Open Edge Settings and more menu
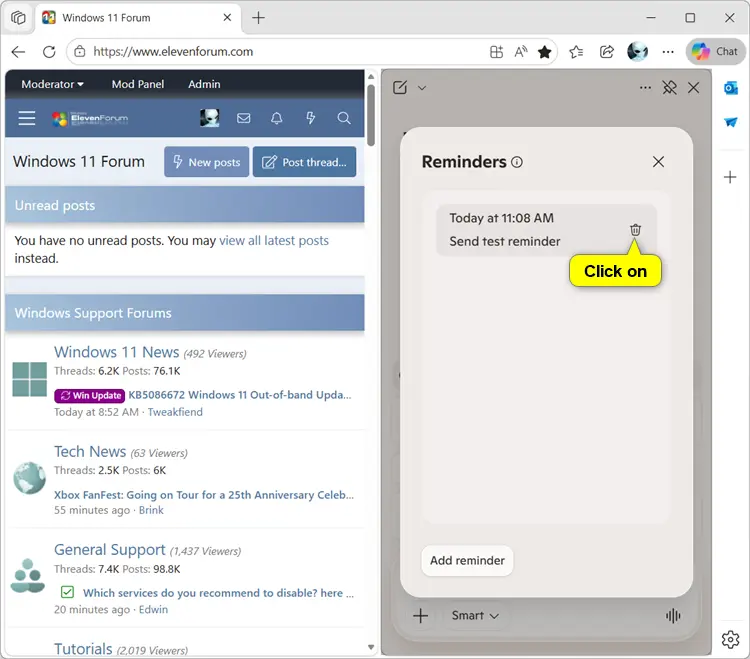This screenshot has width=750, height=659. coord(668,52)
